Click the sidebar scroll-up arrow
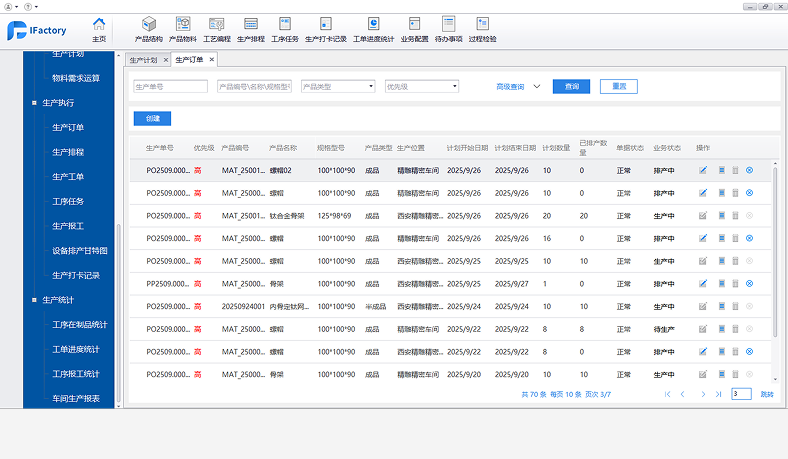The height and width of the screenshot is (459, 788). pos(119,55)
